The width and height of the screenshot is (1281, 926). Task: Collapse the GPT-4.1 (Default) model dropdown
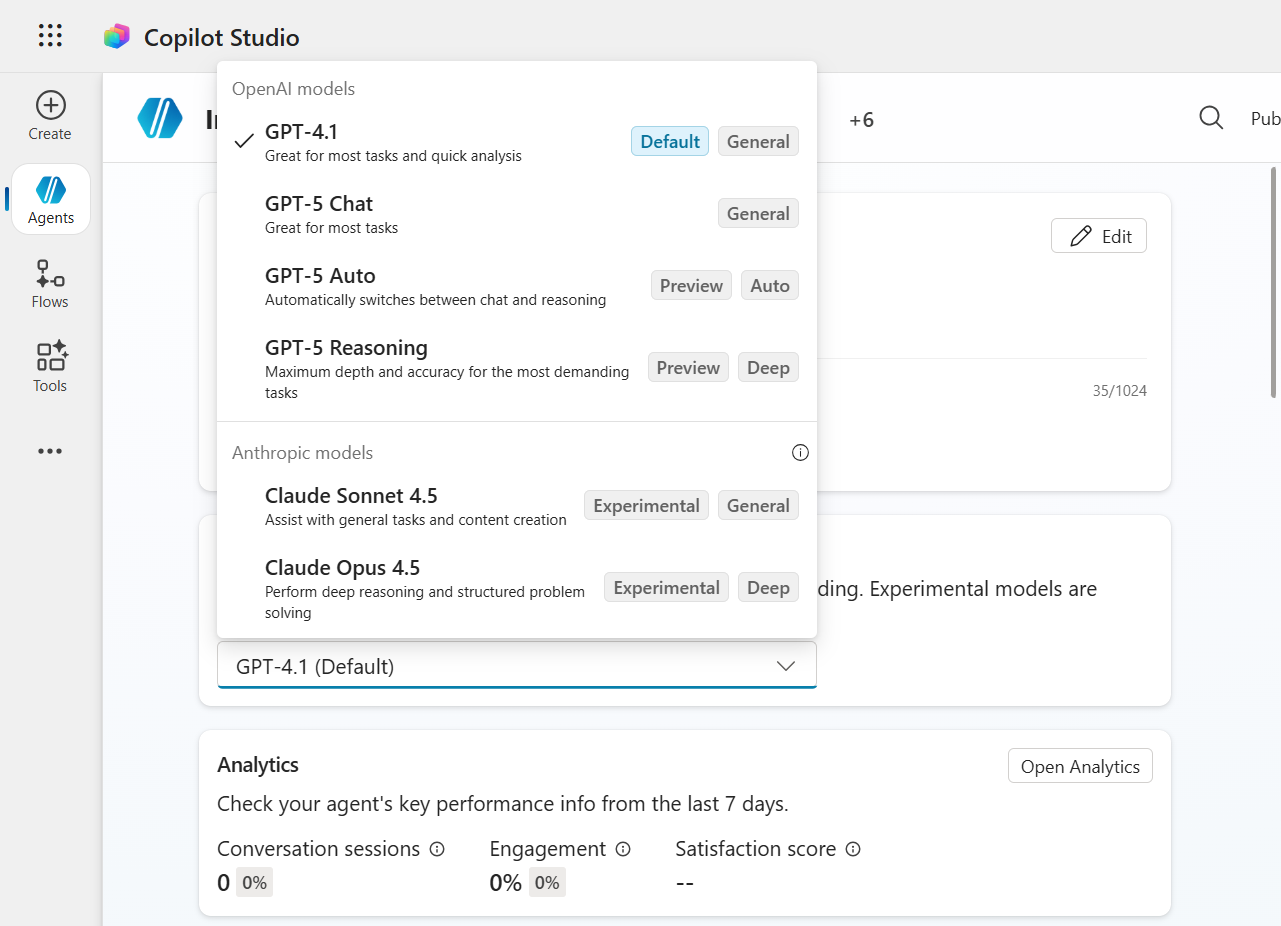[516, 666]
